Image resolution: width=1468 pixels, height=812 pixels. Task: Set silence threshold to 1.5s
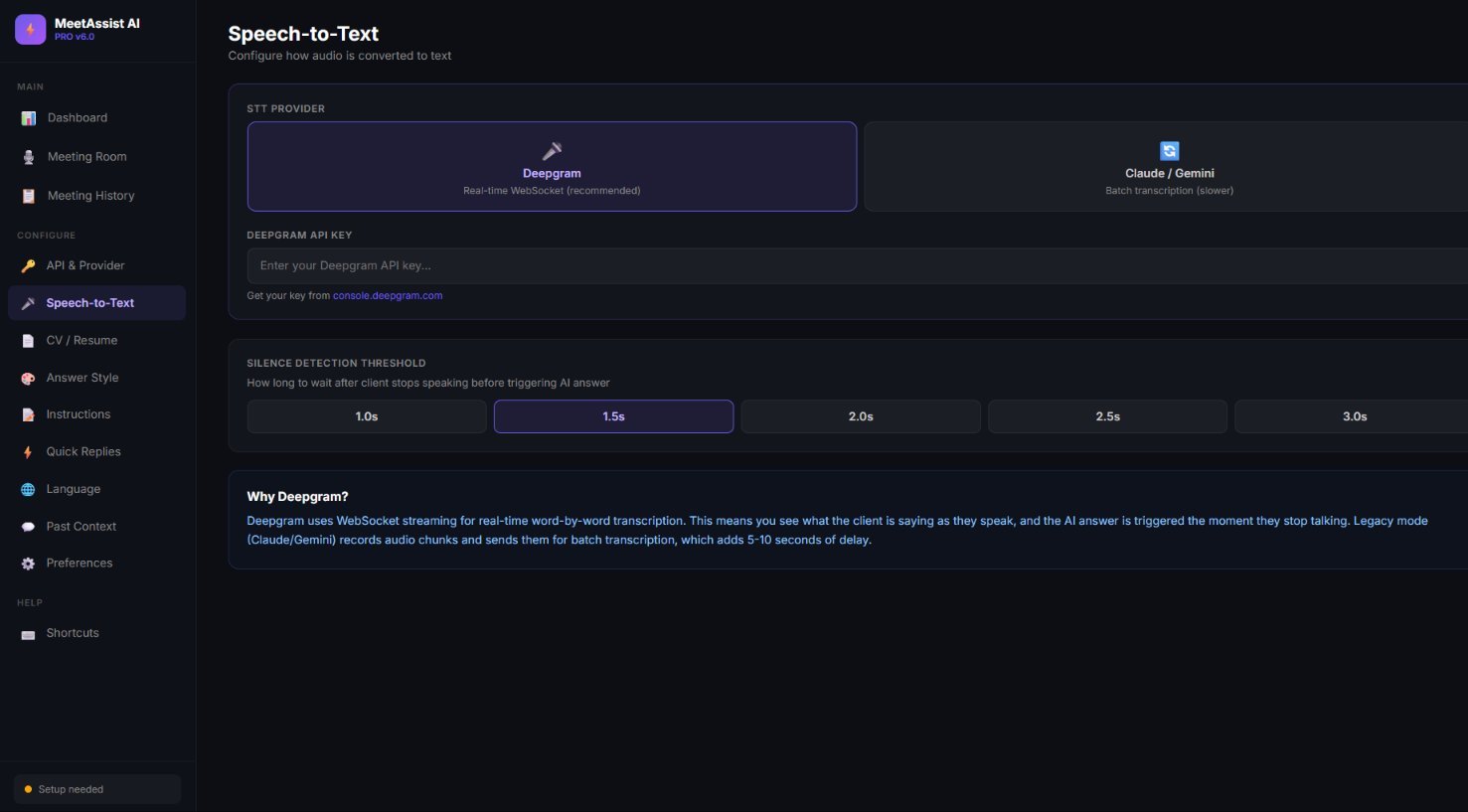click(613, 416)
